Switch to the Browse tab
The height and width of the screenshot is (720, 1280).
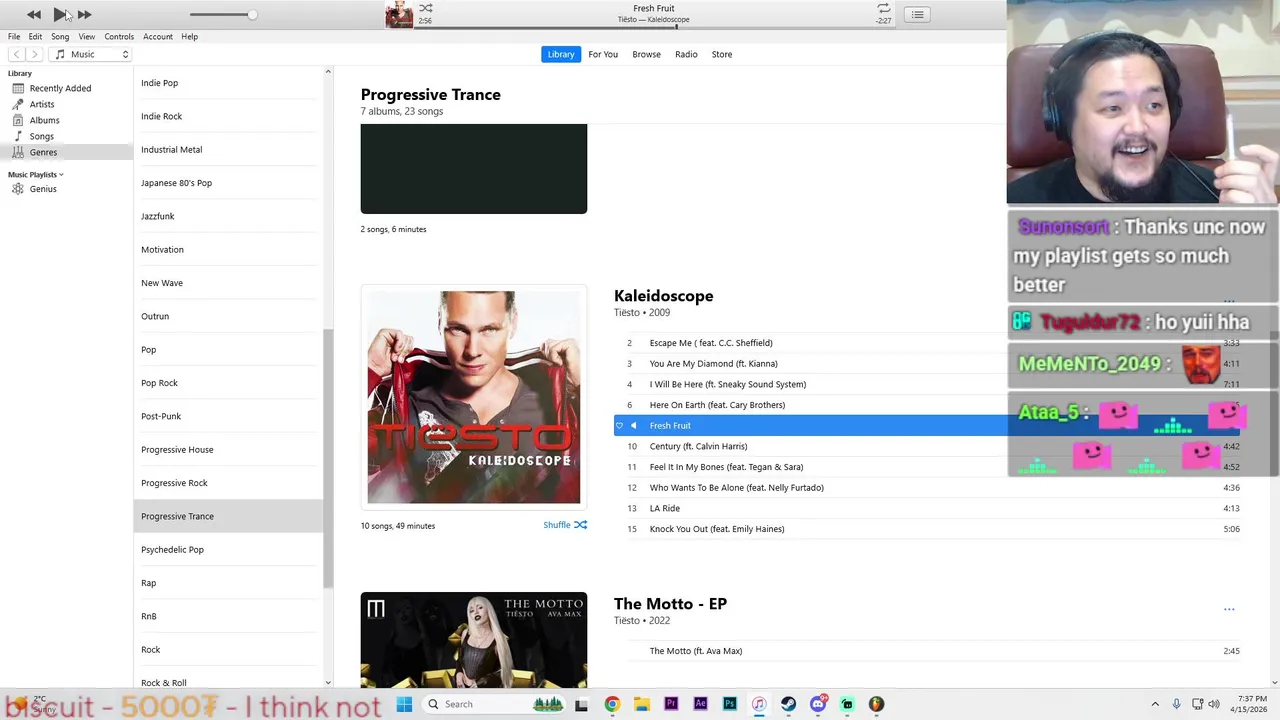point(646,54)
